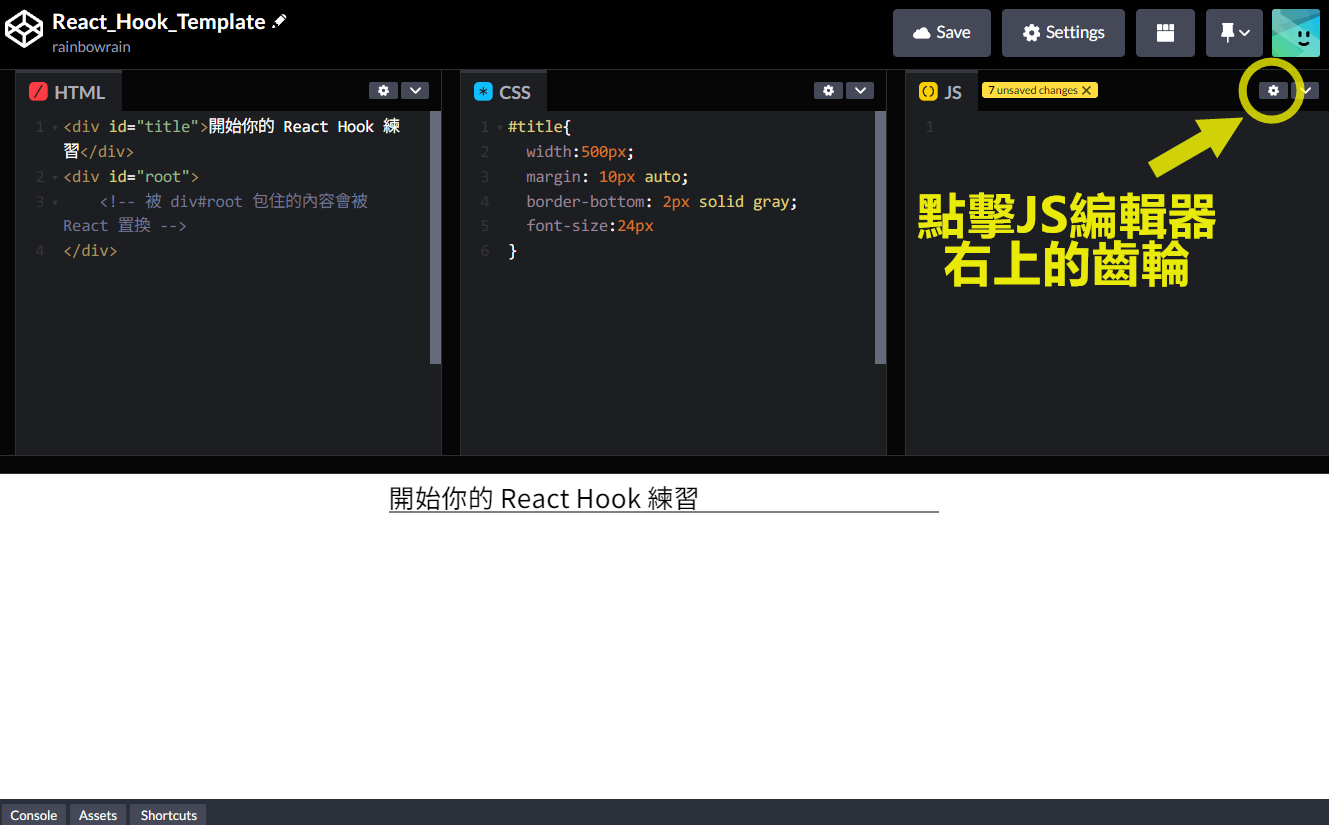Click the HTML editor gear icon
The height and width of the screenshot is (825, 1329).
tap(383, 90)
